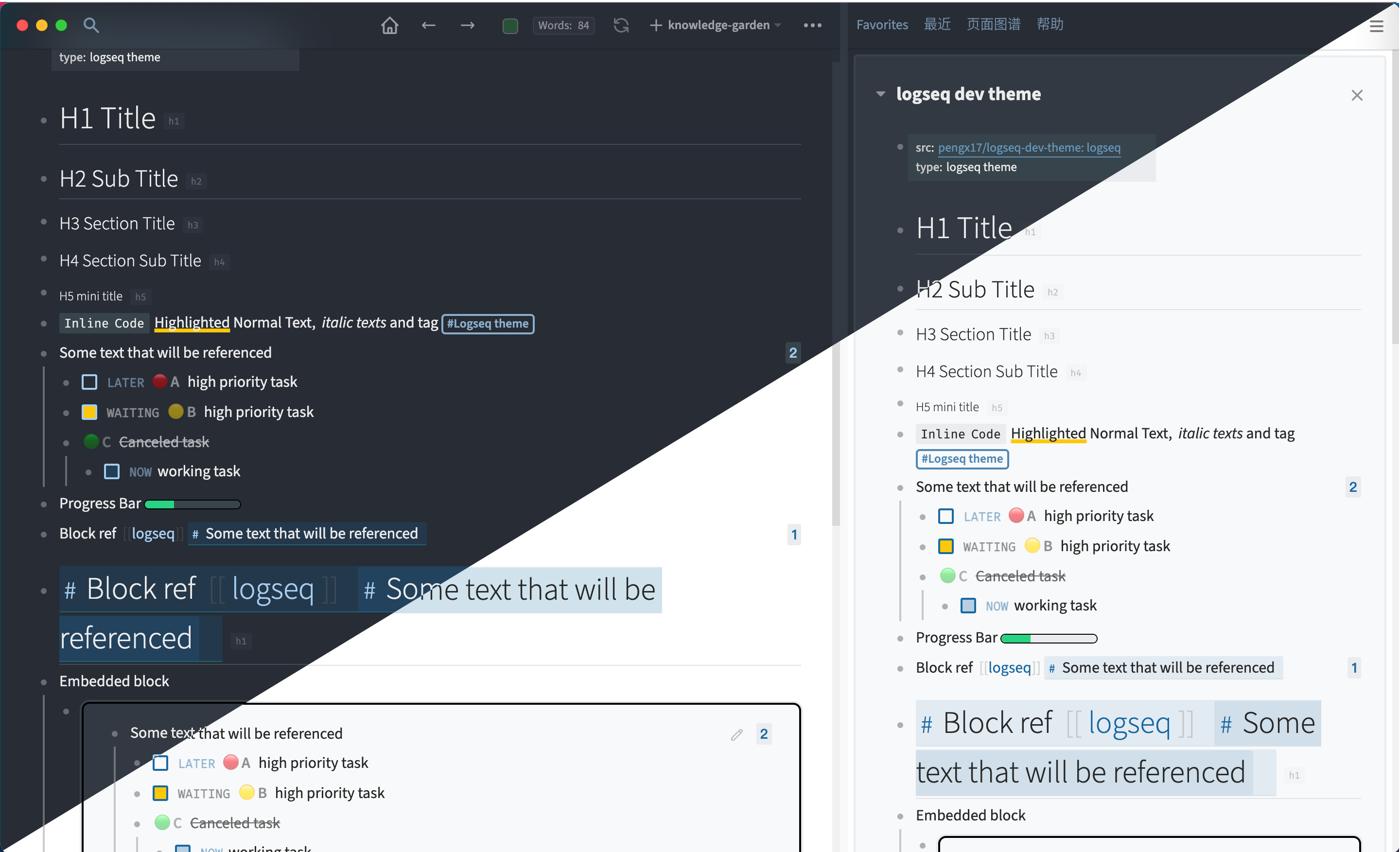Check the NOW working task checkbox
The image size is (1400, 852).
tap(112, 471)
